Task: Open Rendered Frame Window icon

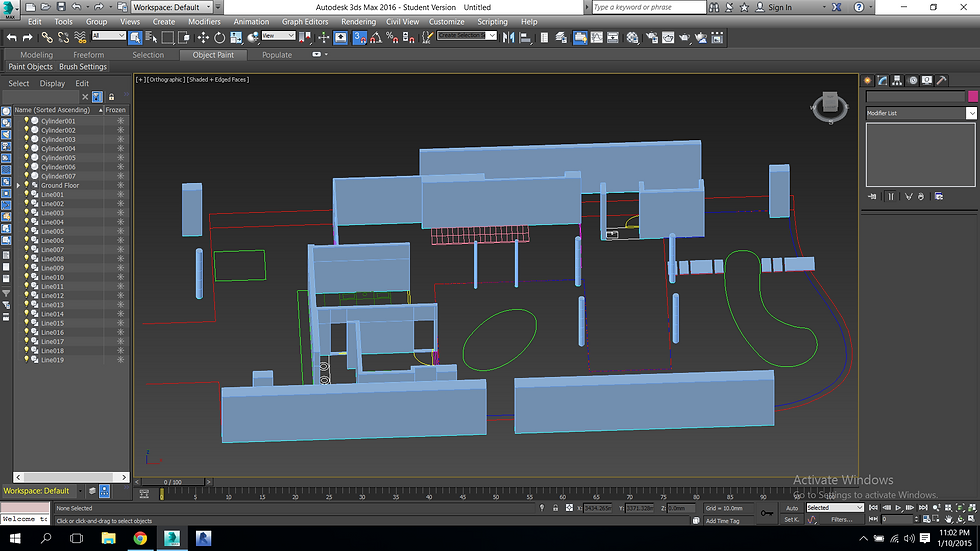Action: (668, 37)
